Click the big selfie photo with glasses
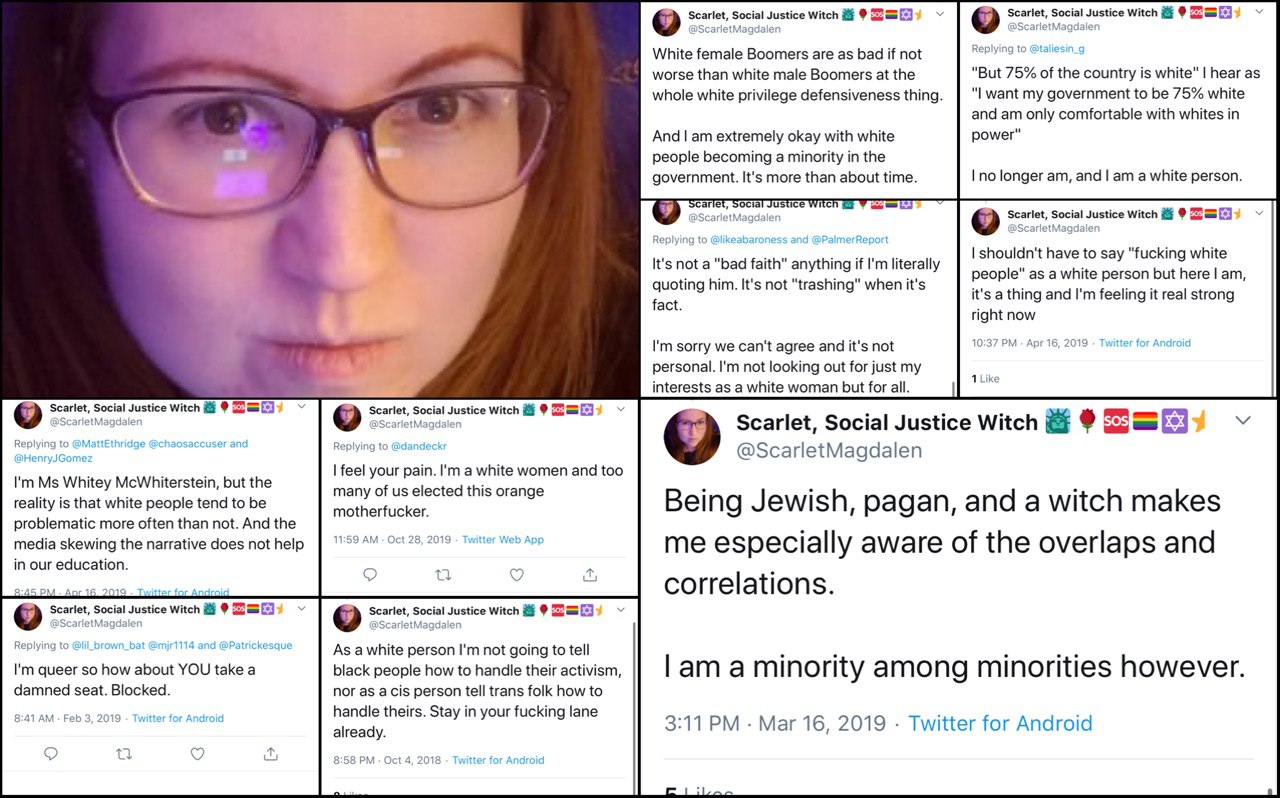1280x798 pixels. pos(320,199)
